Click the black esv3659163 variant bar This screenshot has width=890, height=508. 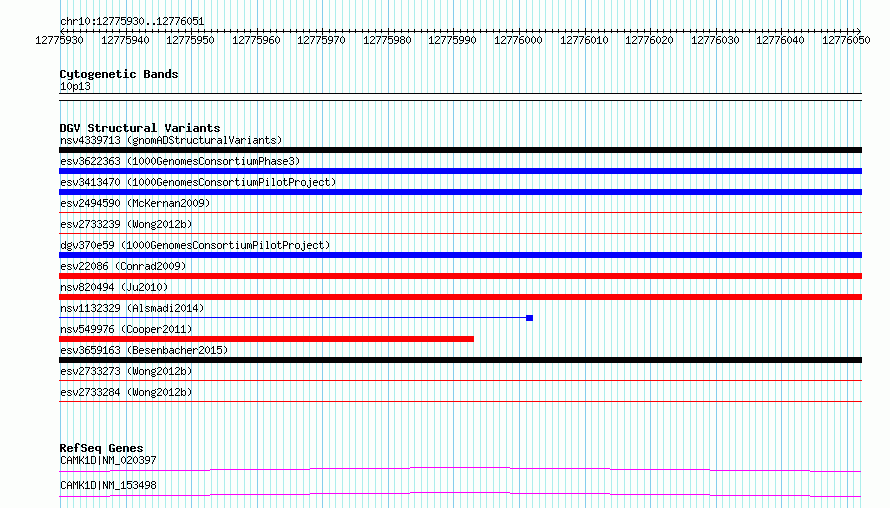pos(460,360)
